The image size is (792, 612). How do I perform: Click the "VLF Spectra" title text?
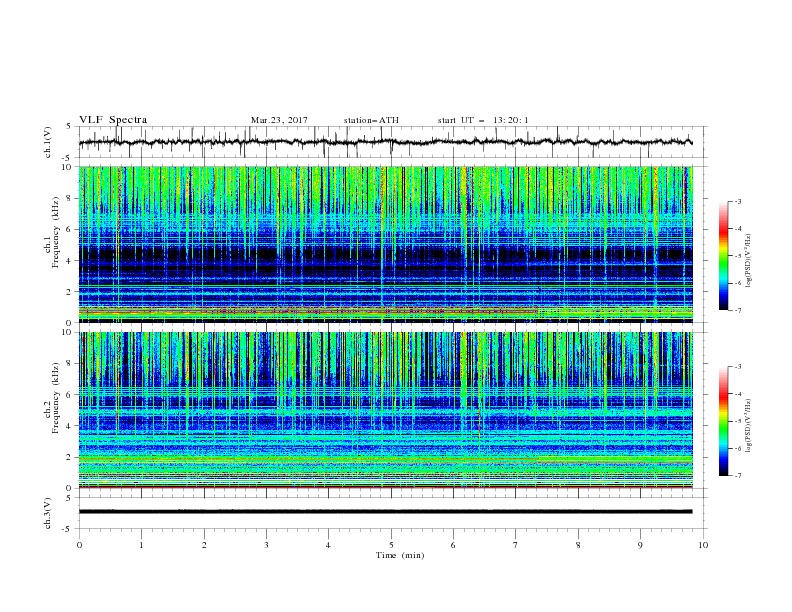pos(113,120)
